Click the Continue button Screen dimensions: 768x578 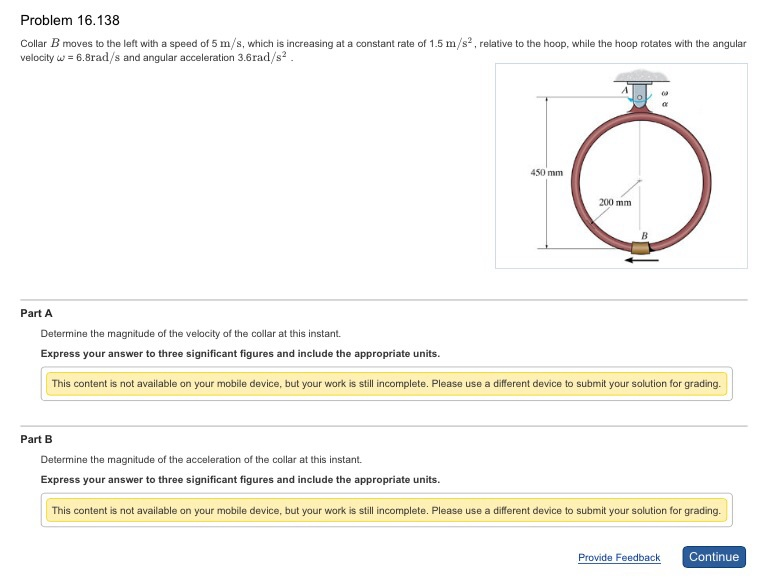coord(714,557)
